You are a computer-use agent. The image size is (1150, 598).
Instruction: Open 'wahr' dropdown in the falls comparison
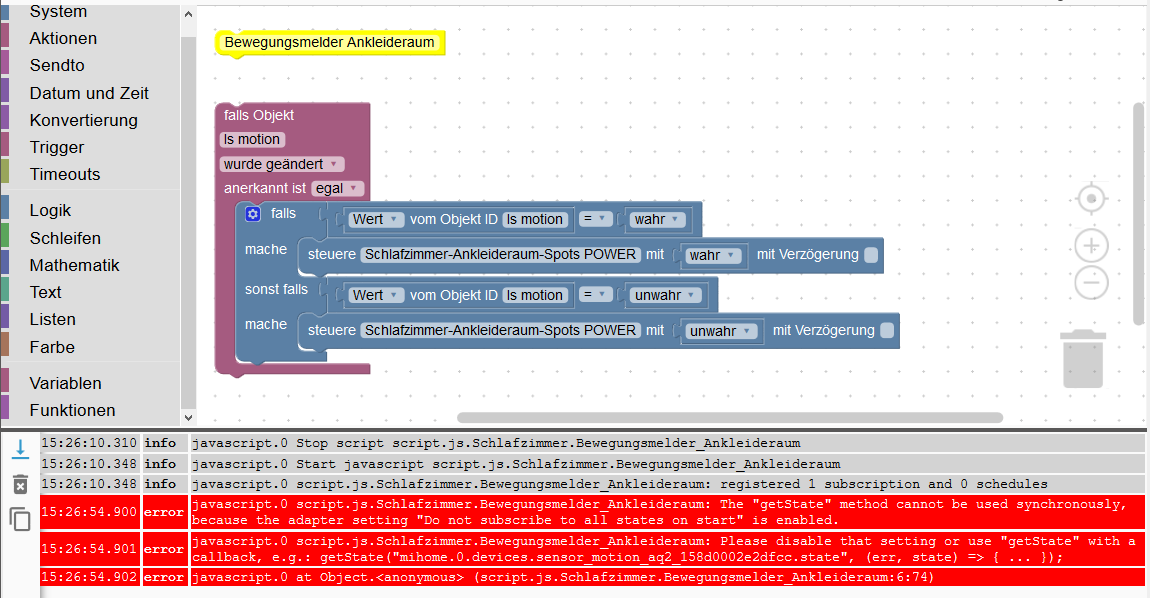coord(656,219)
